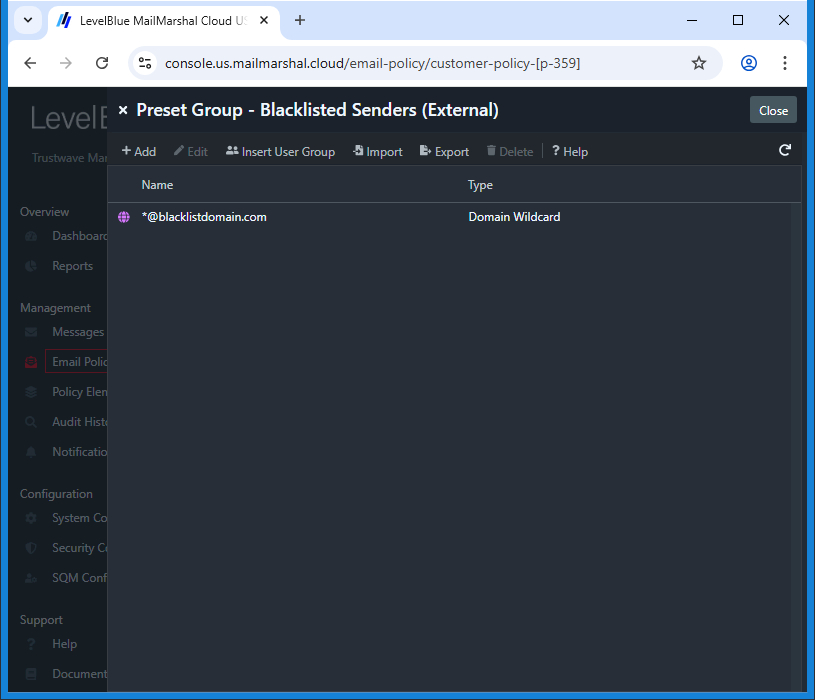The width and height of the screenshot is (815, 700).
Task: Click the Security Configuration shield icon
Action: [x=31, y=548]
